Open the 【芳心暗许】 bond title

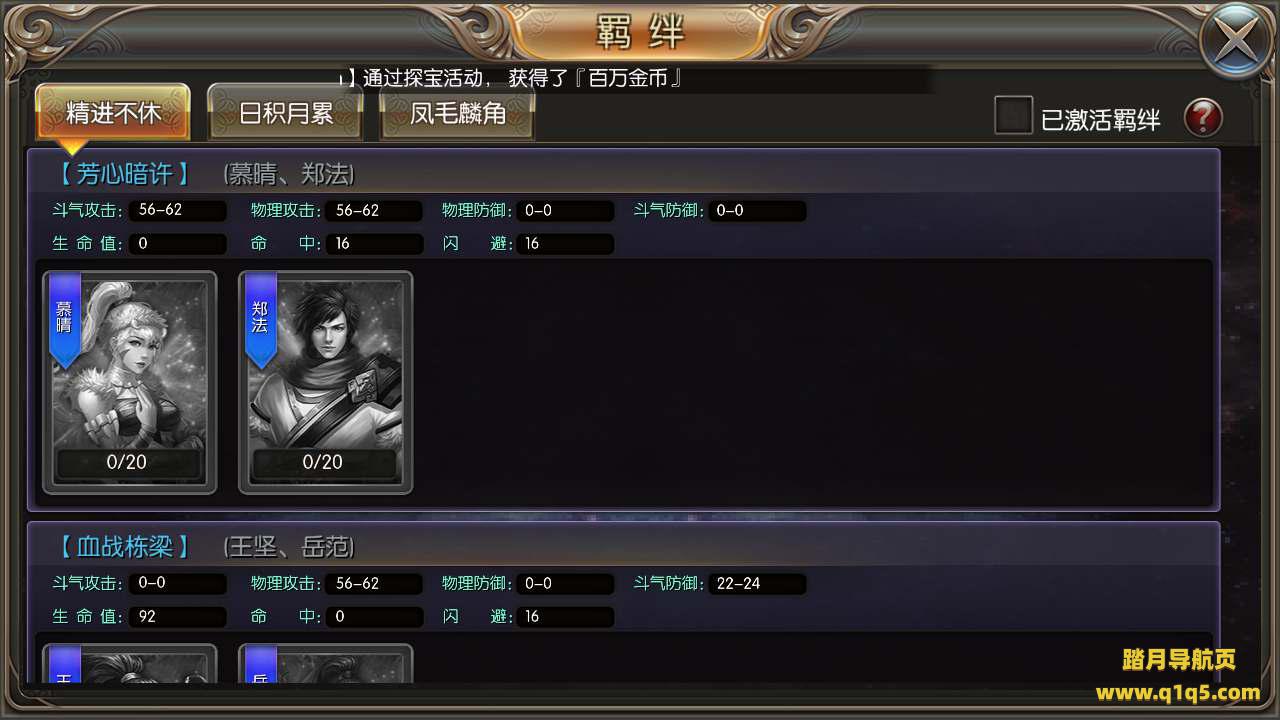[x=123, y=174]
